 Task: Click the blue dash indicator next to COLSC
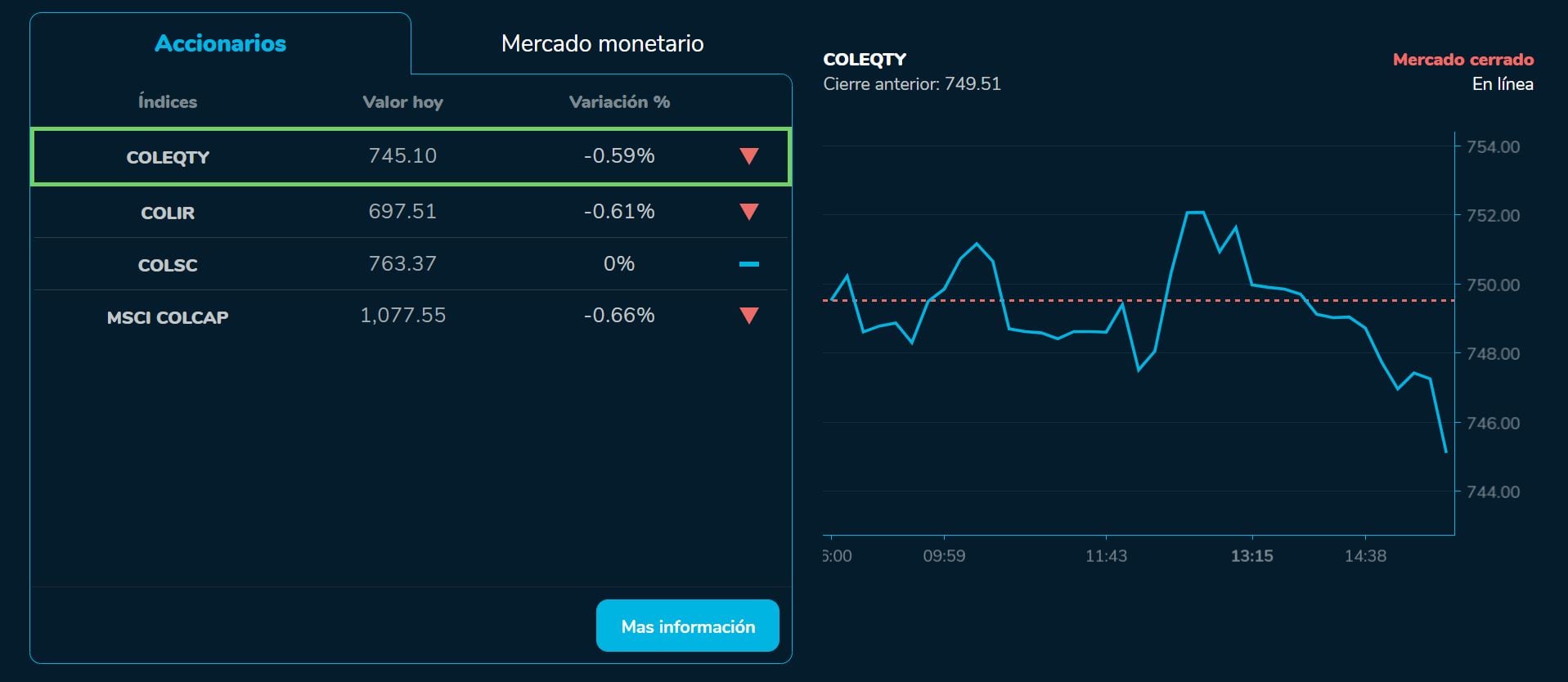click(x=748, y=263)
